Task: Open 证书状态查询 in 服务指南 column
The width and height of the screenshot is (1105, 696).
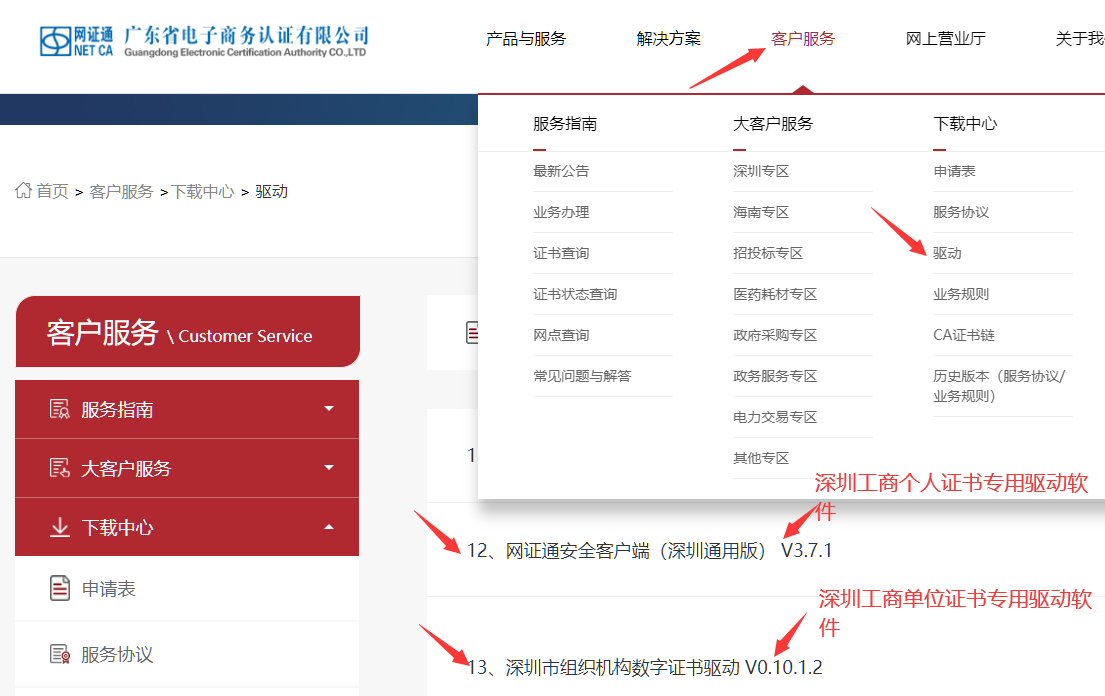Action: click(575, 294)
